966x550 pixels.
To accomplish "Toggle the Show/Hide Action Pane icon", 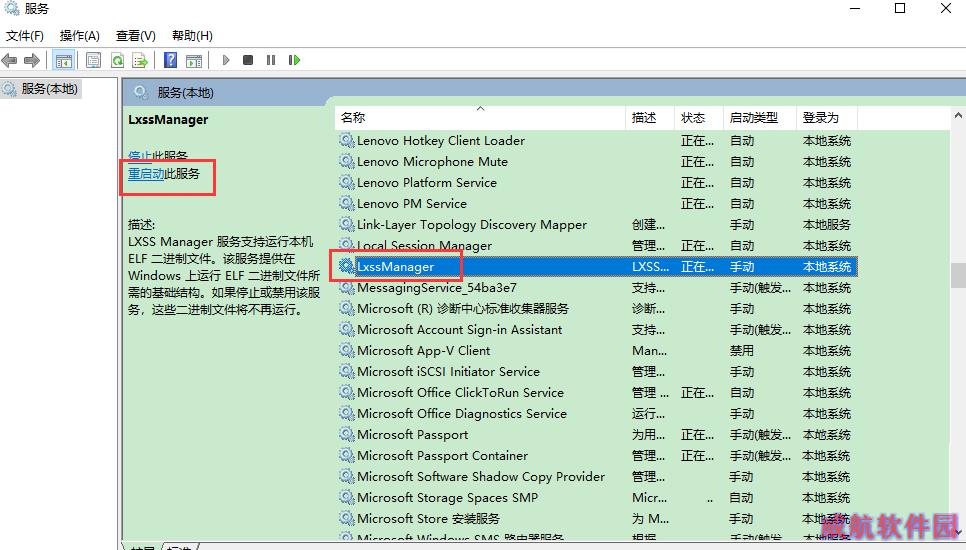I will tap(194, 60).
